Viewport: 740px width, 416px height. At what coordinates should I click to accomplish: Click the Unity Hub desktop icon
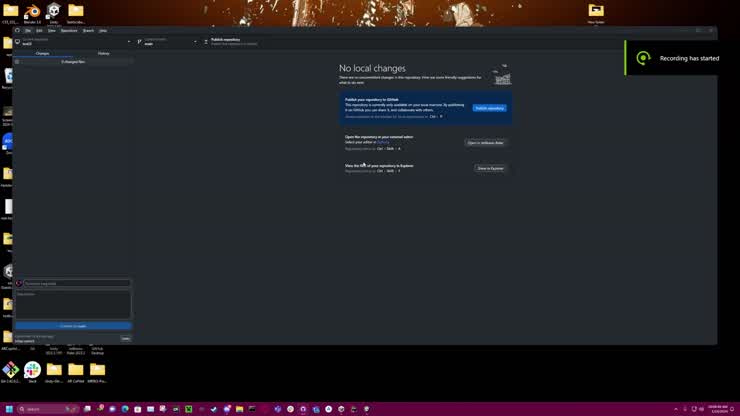coord(54,11)
